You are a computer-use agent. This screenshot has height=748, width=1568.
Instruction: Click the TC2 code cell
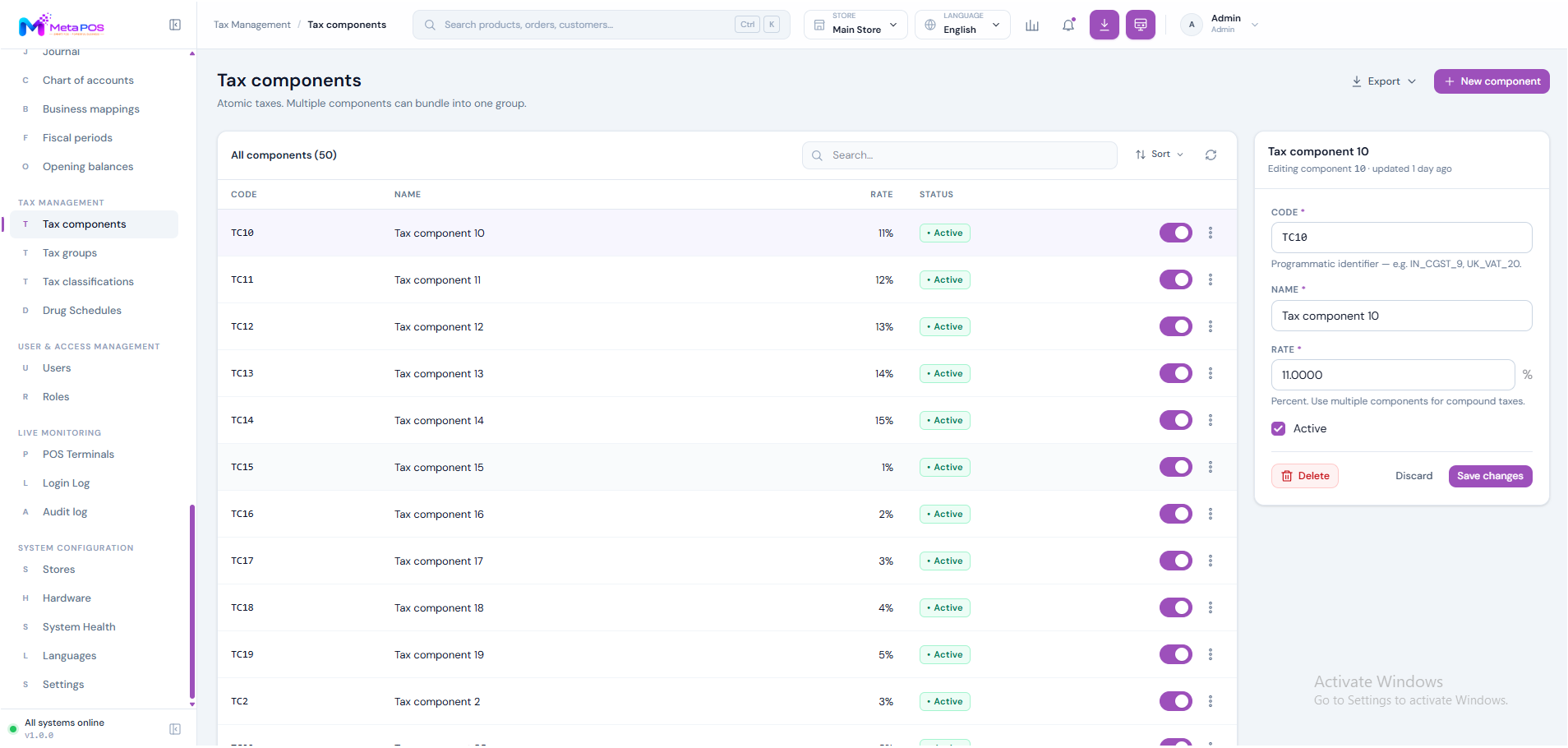pyautogui.click(x=239, y=701)
